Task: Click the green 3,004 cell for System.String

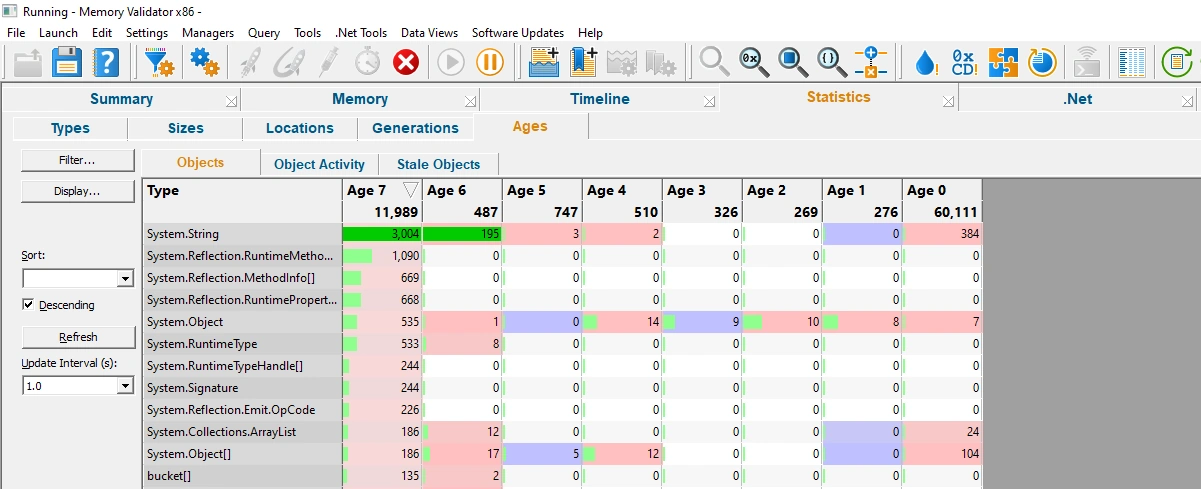Action: click(382, 234)
